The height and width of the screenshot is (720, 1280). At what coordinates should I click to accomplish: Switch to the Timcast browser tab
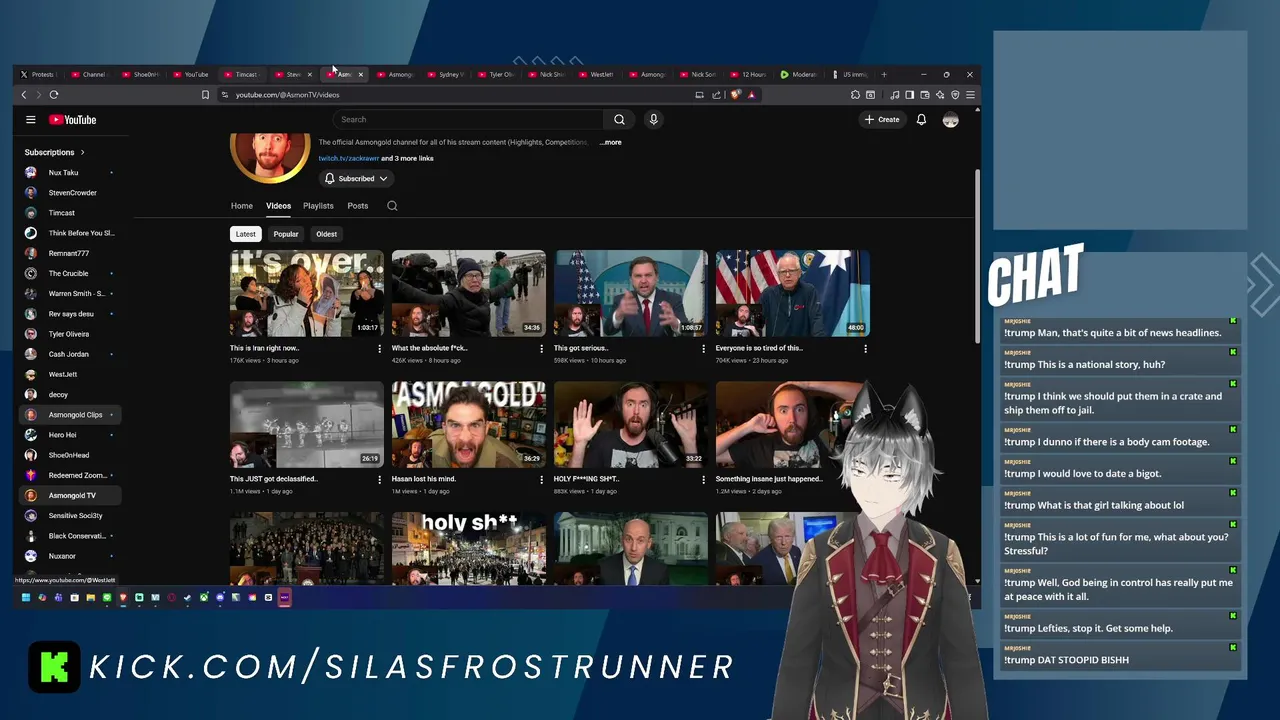click(243, 75)
